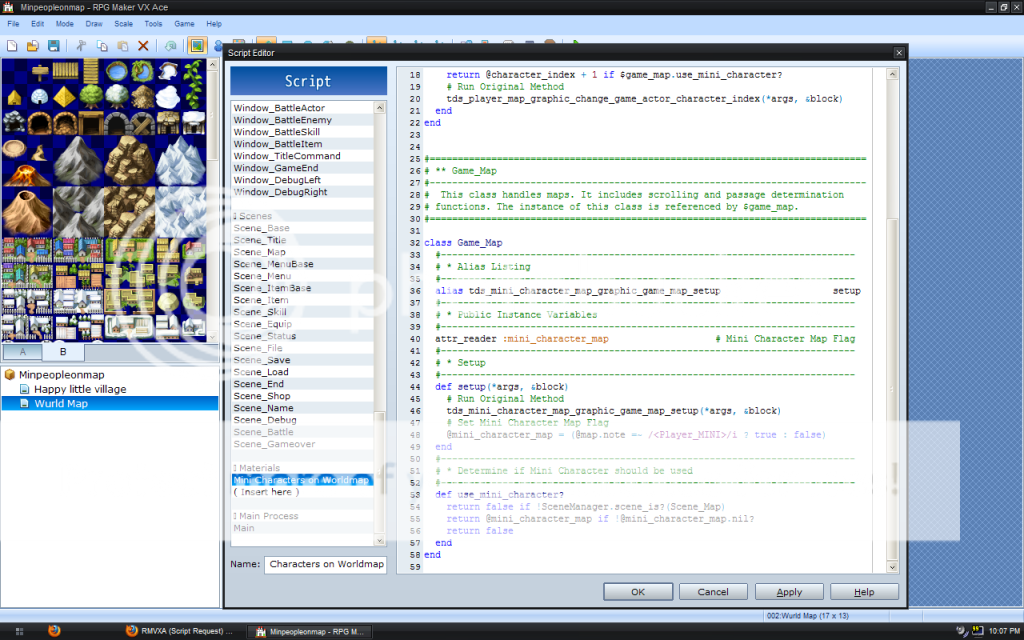Select the Happy little village map
This screenshot has height=640, width=1024.
click(80, 389)
